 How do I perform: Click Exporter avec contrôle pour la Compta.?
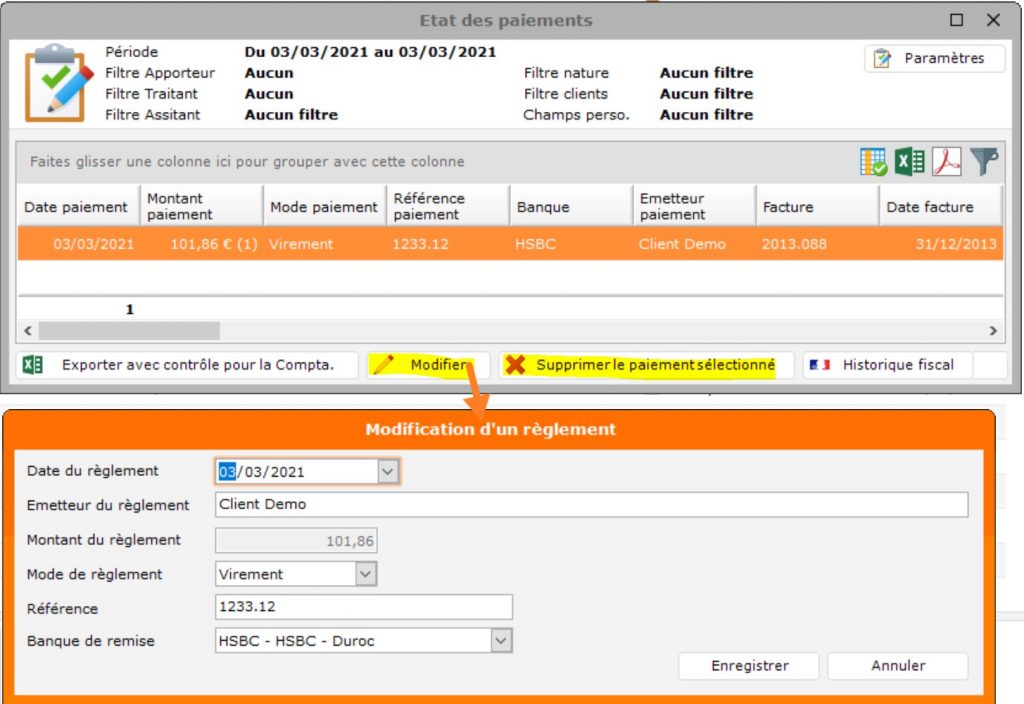pyautogui.click(x=187, y=365)
